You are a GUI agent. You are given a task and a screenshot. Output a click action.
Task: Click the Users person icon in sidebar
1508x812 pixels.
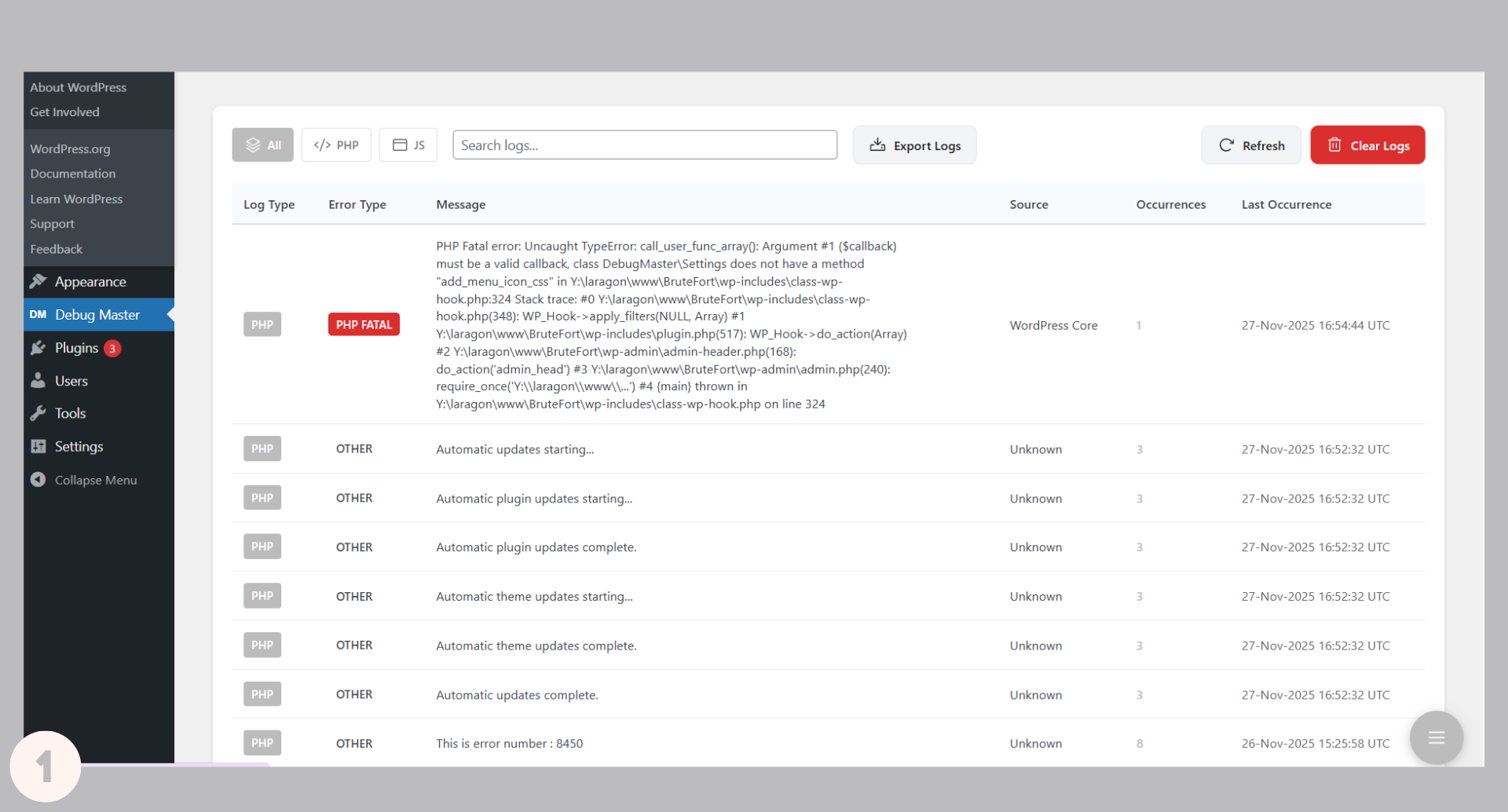tap(38, 381)
